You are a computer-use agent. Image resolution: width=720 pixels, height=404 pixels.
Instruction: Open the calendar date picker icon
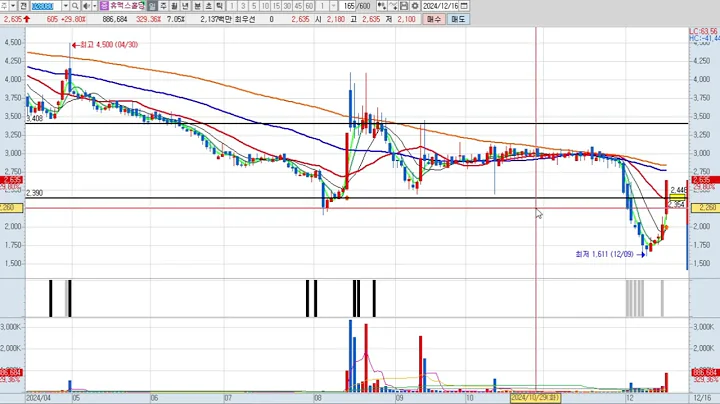[464, 6]
